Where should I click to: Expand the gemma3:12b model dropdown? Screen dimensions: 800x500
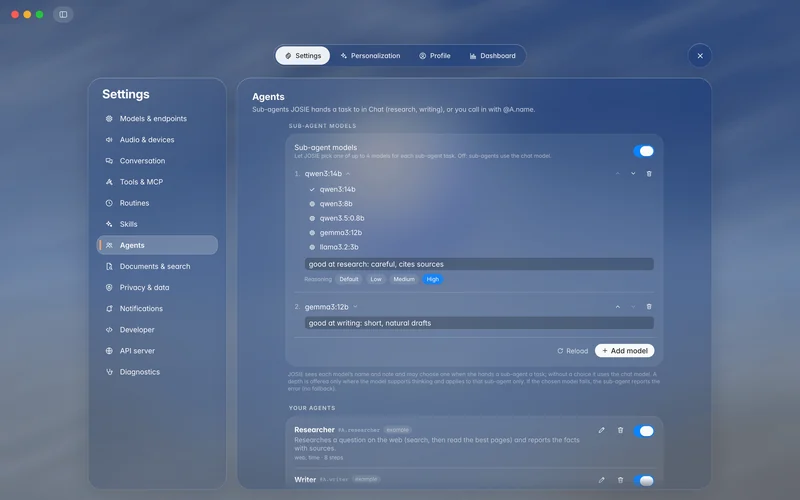331,307
